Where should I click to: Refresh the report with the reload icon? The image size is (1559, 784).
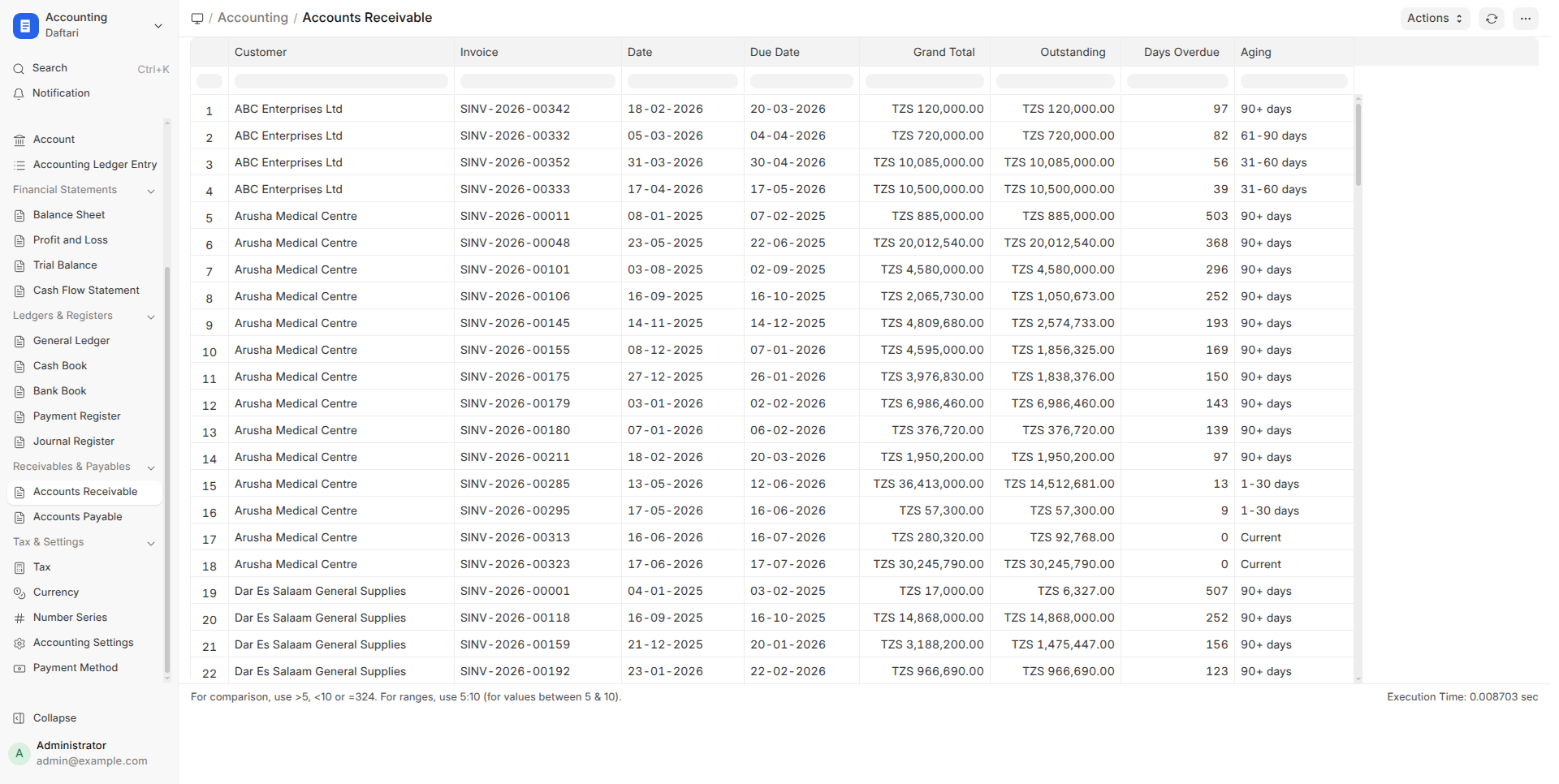(1492, 19)
